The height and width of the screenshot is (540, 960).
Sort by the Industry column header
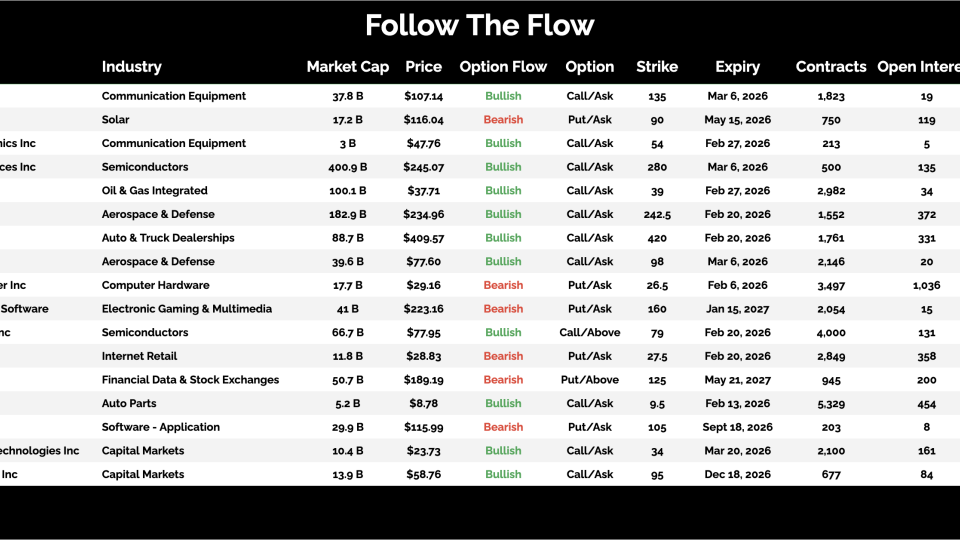(131, 67)
